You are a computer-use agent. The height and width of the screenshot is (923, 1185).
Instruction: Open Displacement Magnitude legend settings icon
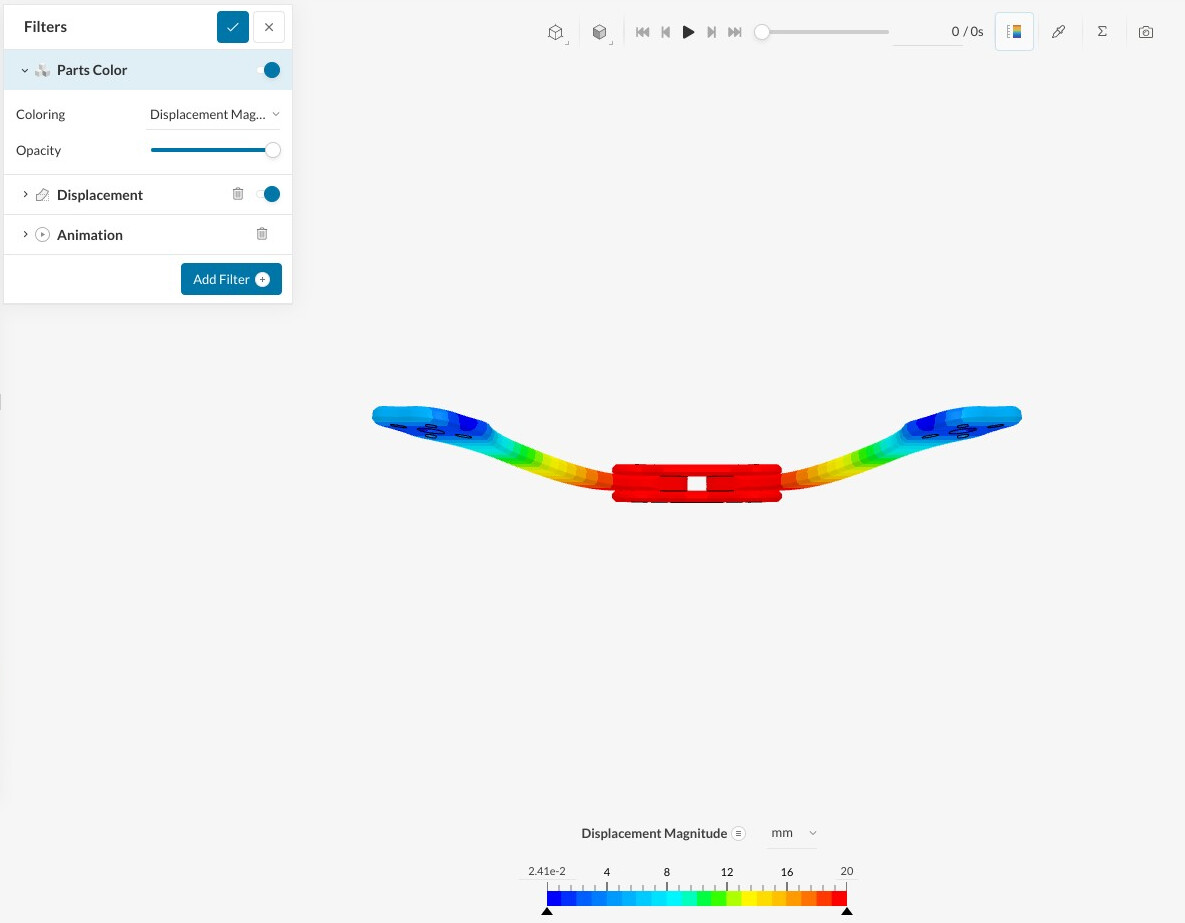point(738,833)
